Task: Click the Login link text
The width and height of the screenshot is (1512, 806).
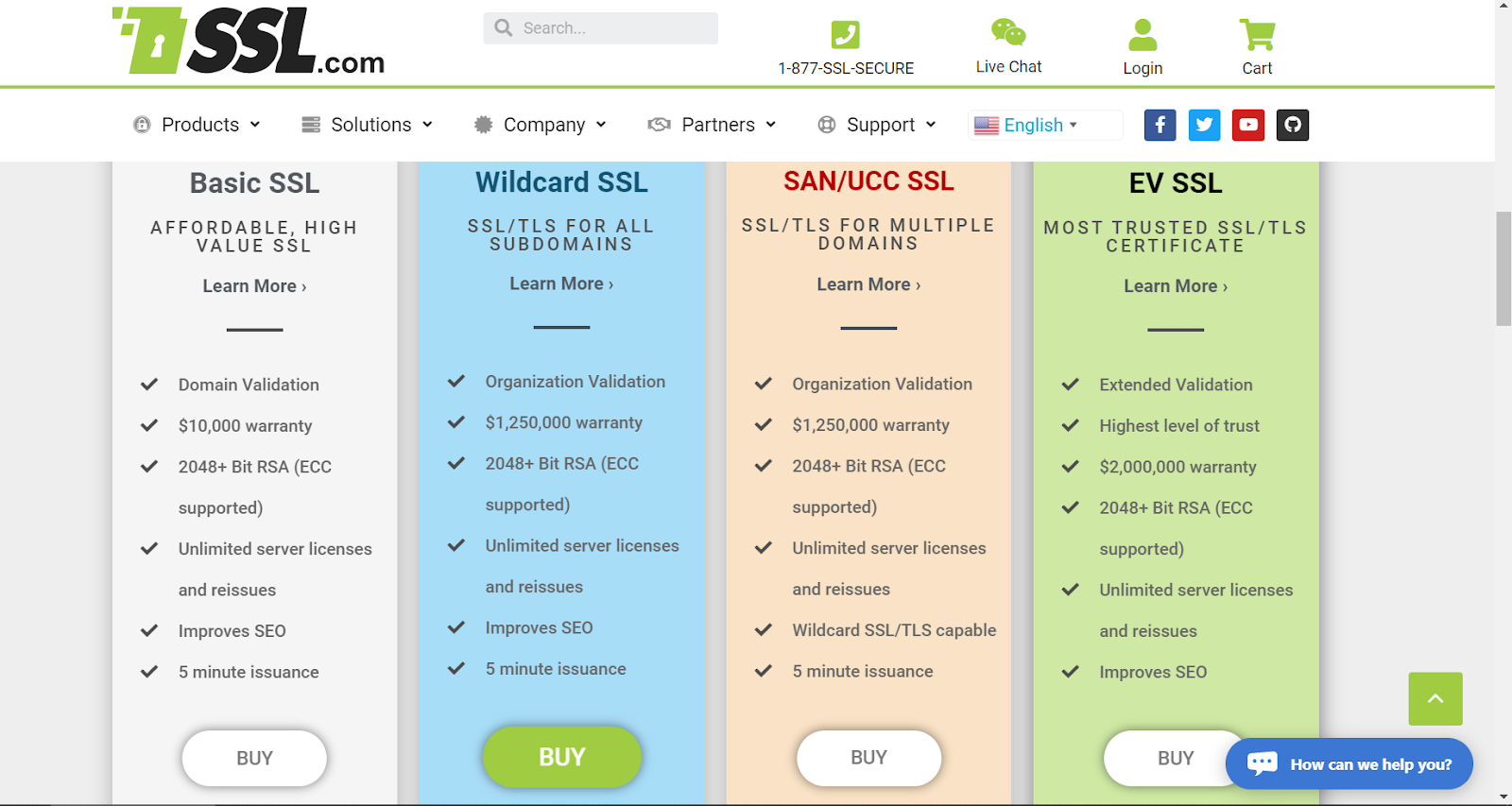Action: (1143, 68)
